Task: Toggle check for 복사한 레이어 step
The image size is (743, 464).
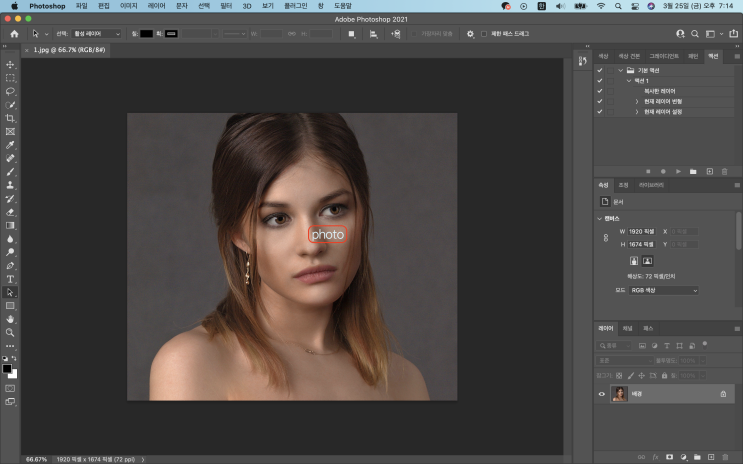Action: [x=600, y=91]
